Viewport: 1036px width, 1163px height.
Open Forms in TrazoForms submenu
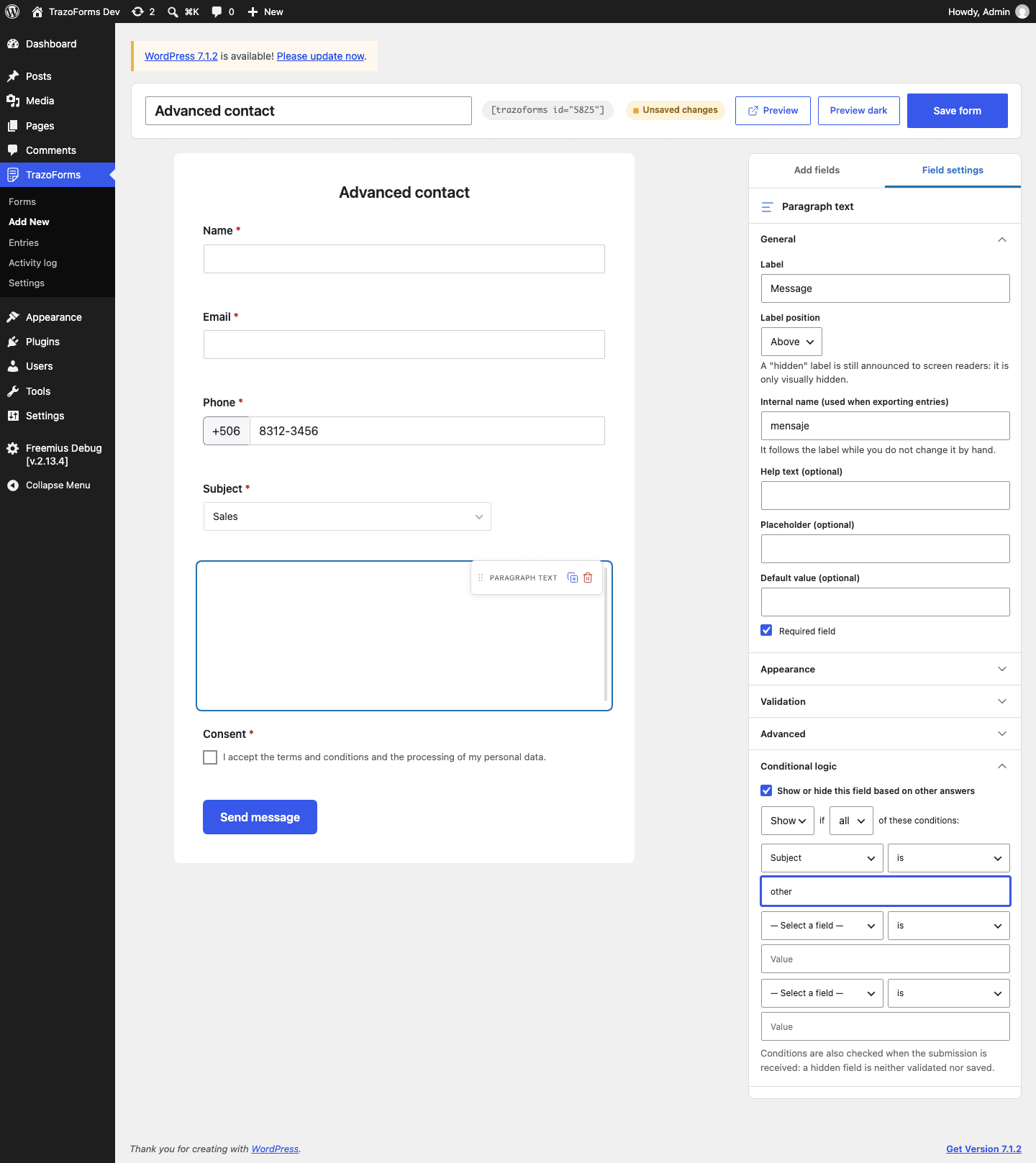[x=22, y=201]
